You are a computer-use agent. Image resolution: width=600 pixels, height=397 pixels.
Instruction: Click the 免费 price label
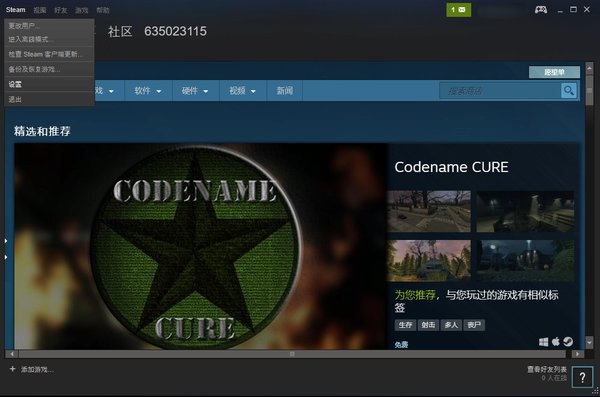click(401, 345)
